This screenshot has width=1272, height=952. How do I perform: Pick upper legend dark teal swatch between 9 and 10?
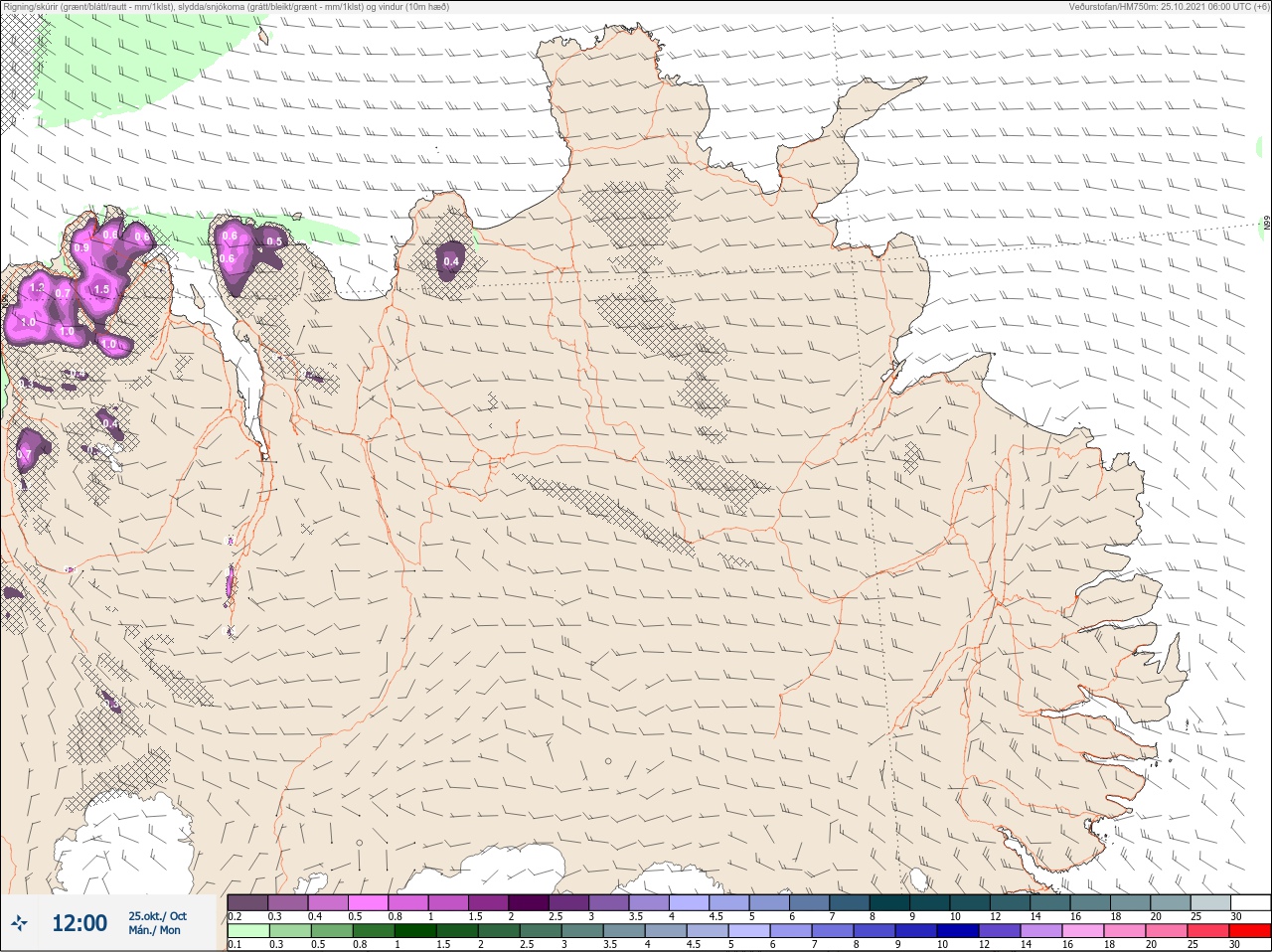coord(929,902)
